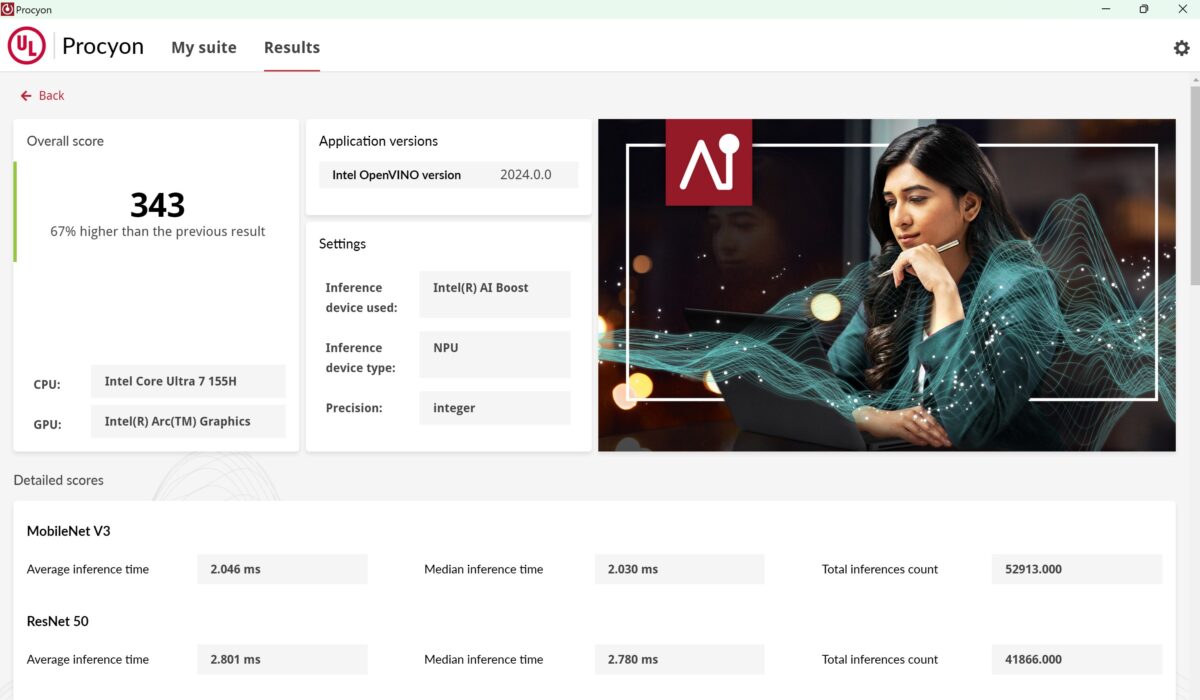Image resolution: width=1200 pixels, height=700 pixels.
Task: Click the Settings panel heading
Action: (x=343, y=244)
